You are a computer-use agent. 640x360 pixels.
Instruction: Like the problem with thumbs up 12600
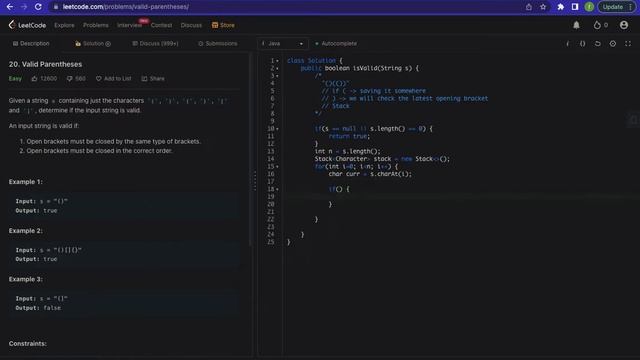click(44, 78)
